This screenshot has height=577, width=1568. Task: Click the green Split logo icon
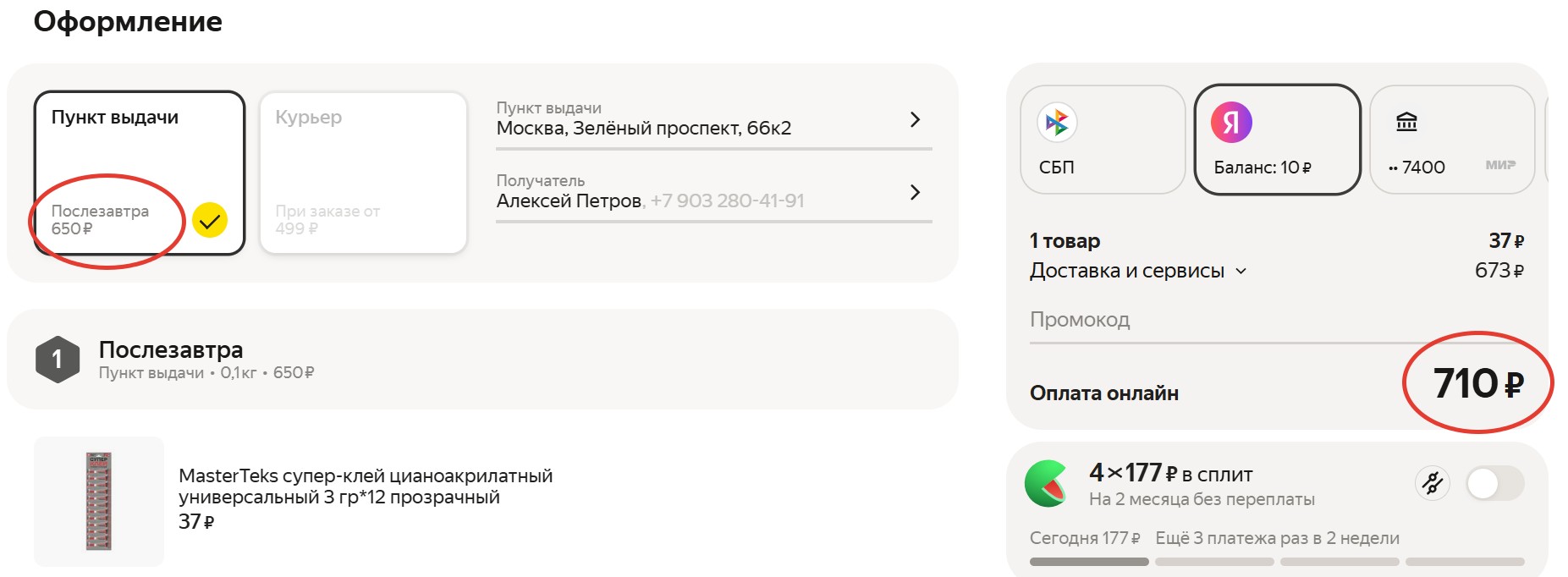click(1048, 483)
